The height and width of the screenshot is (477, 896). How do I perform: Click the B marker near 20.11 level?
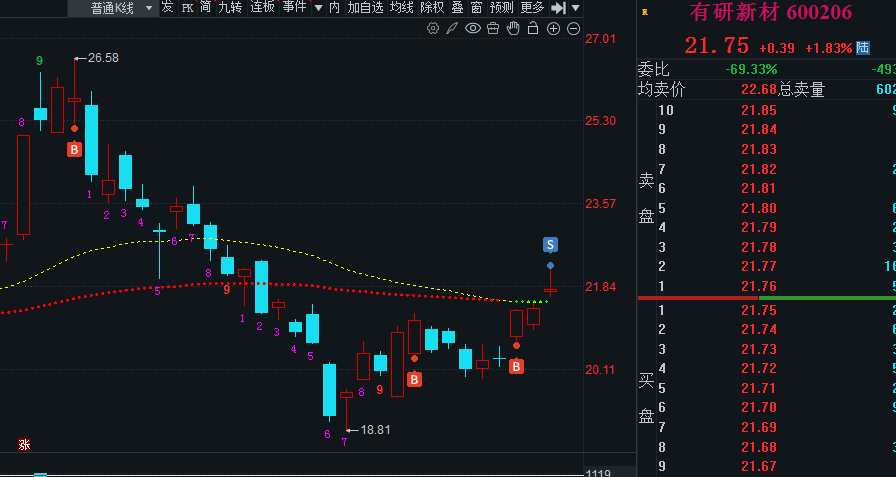(x=517, y=366)
